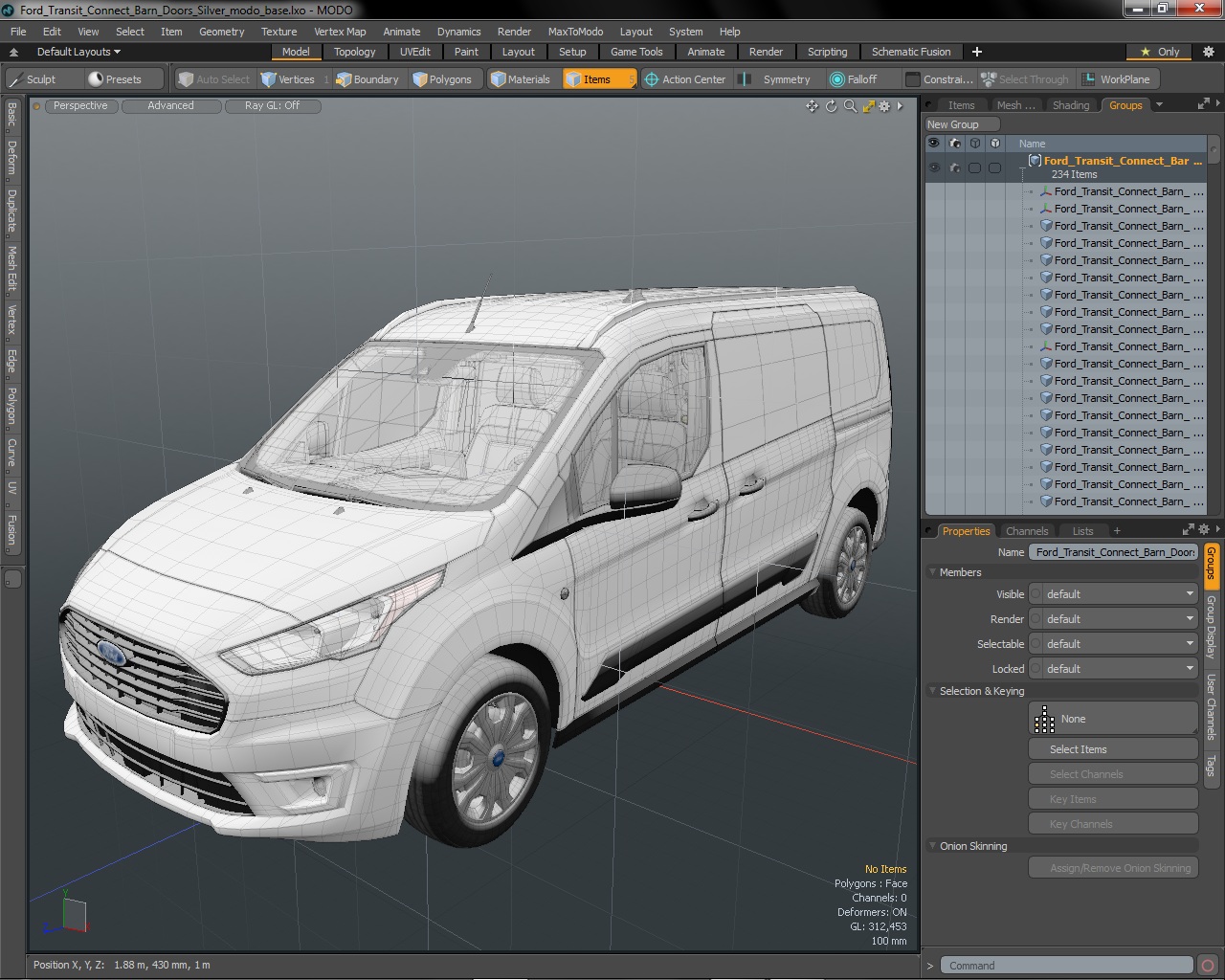Toggle the star Only layouts filter

click(x=1160, y=52)
